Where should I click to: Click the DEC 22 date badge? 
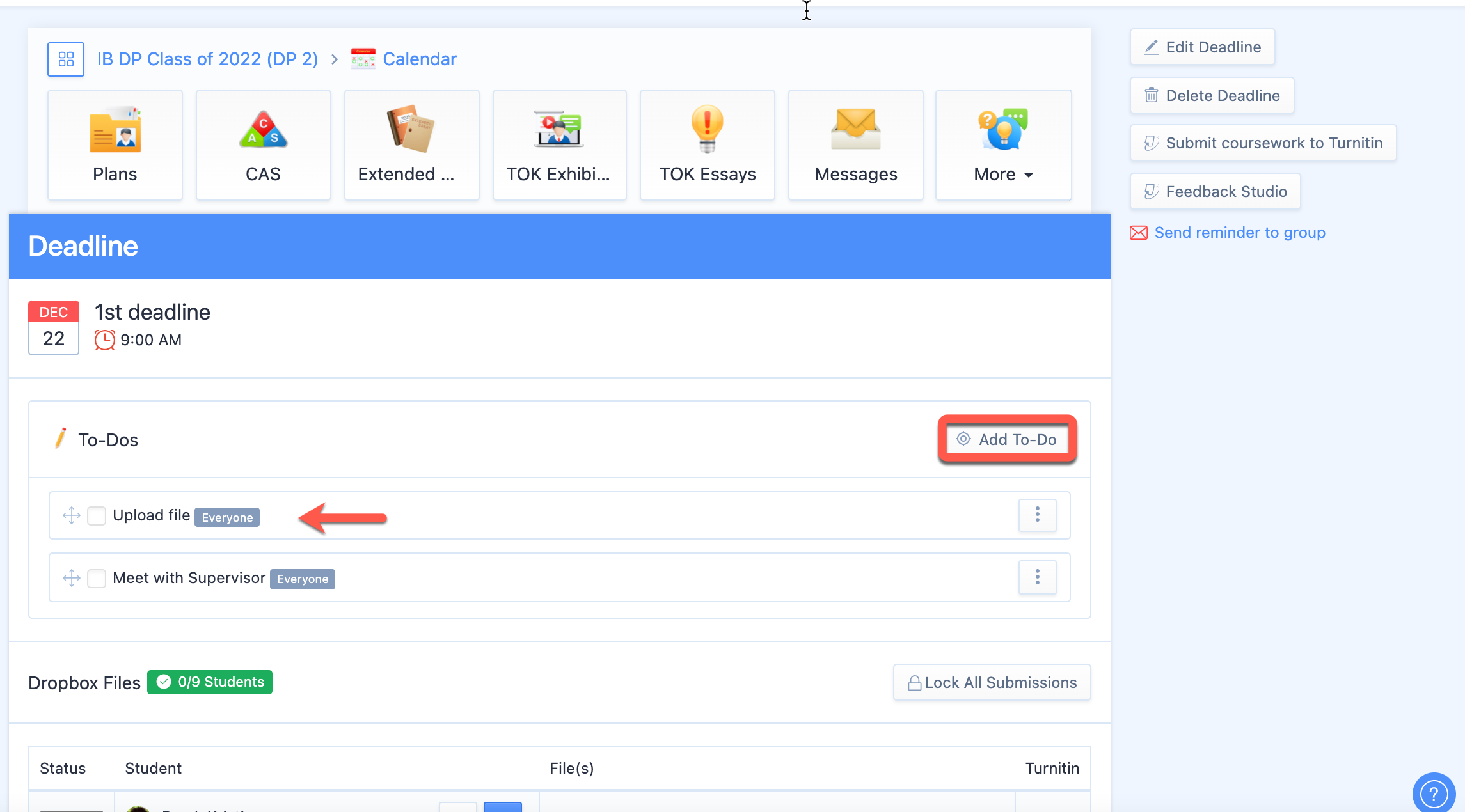[54, 328]
